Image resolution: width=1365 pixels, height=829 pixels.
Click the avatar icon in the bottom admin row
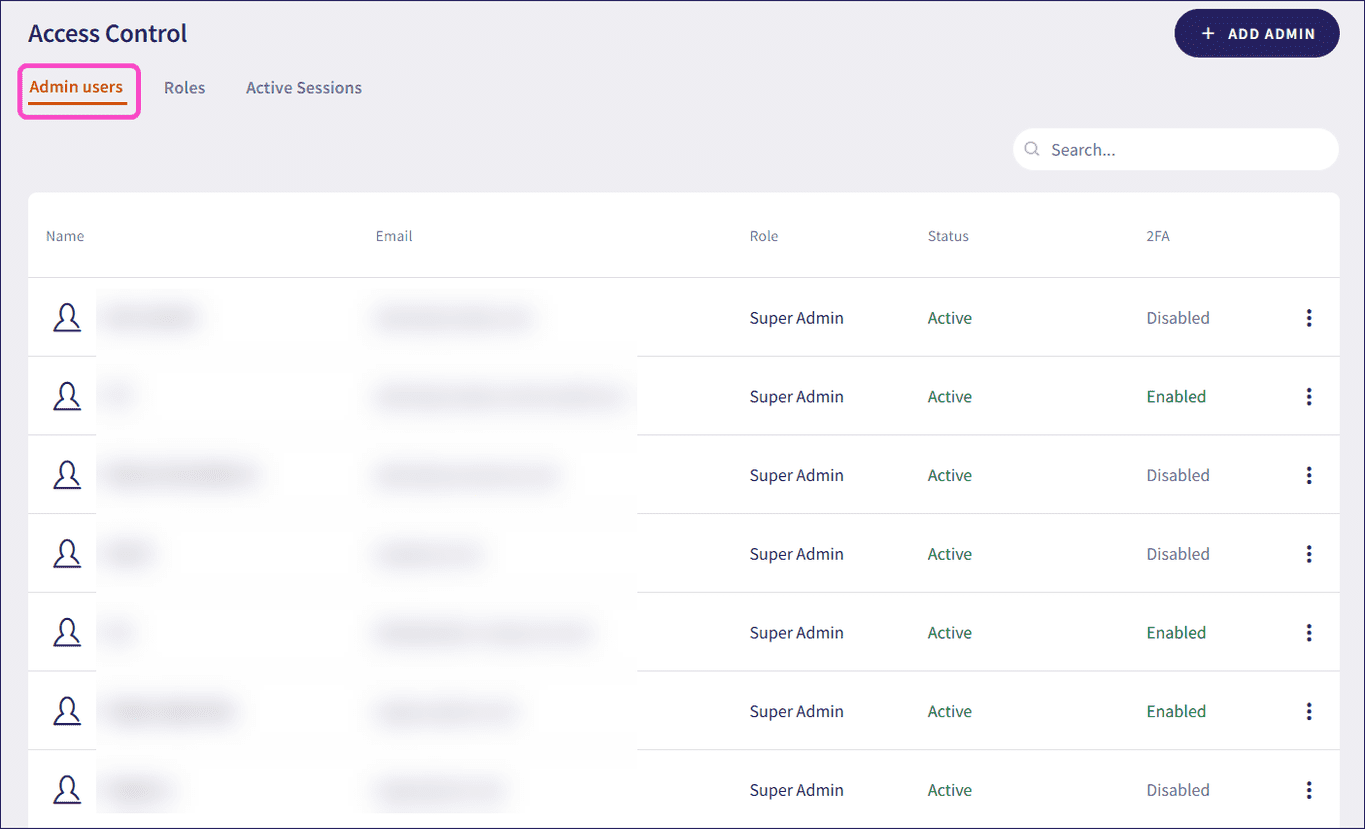pyautogui.click(x=66, y=789)
